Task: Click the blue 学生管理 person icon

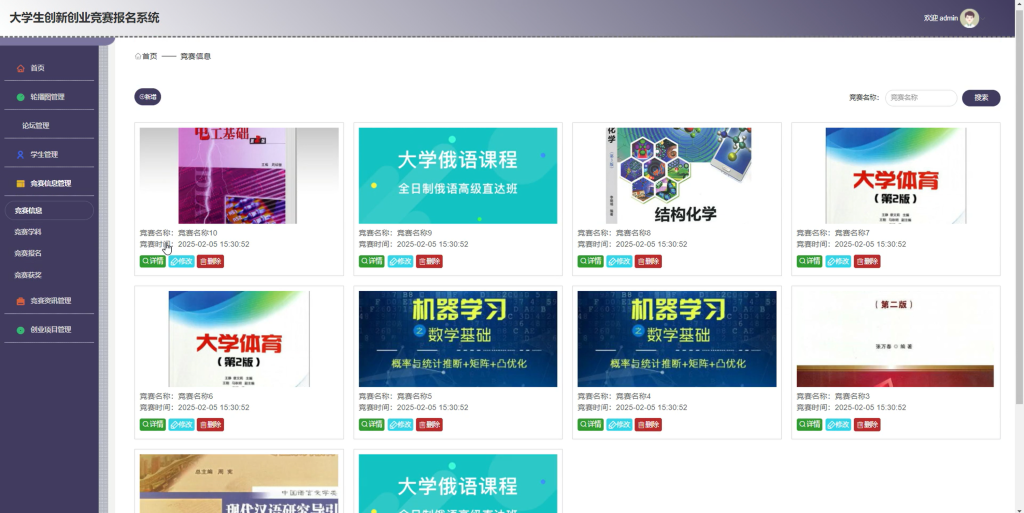Action: pos(20,155)
